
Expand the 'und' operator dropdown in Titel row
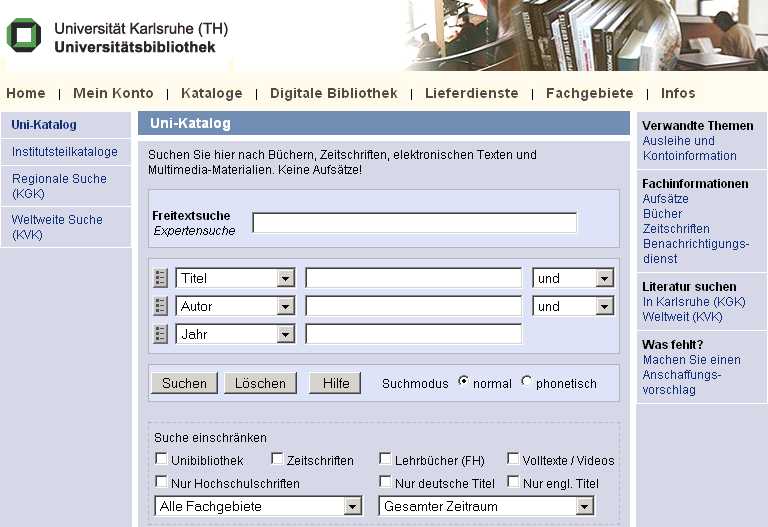tap(573, 278)
